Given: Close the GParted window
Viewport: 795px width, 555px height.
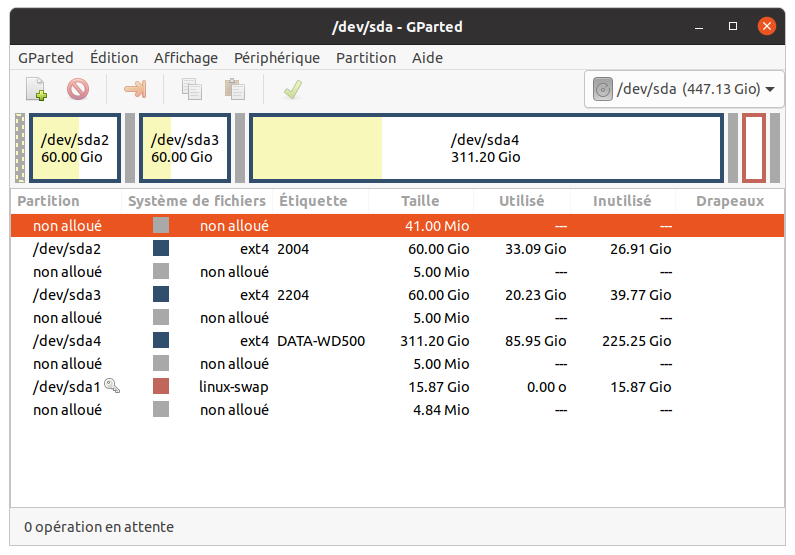Looking at the screenshot, I should click(767, 26).
